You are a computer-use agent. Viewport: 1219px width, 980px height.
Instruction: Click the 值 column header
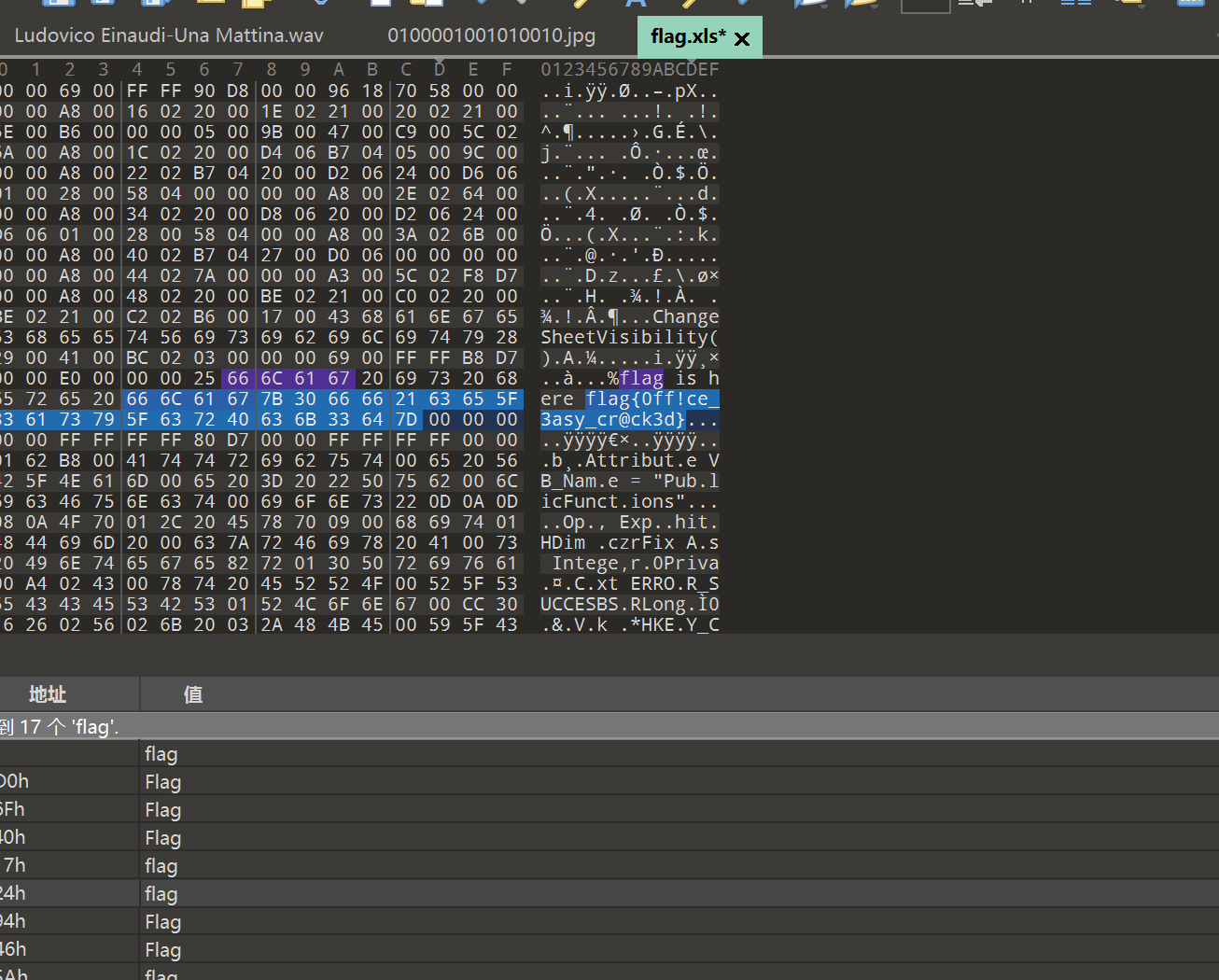coord(193,694)
